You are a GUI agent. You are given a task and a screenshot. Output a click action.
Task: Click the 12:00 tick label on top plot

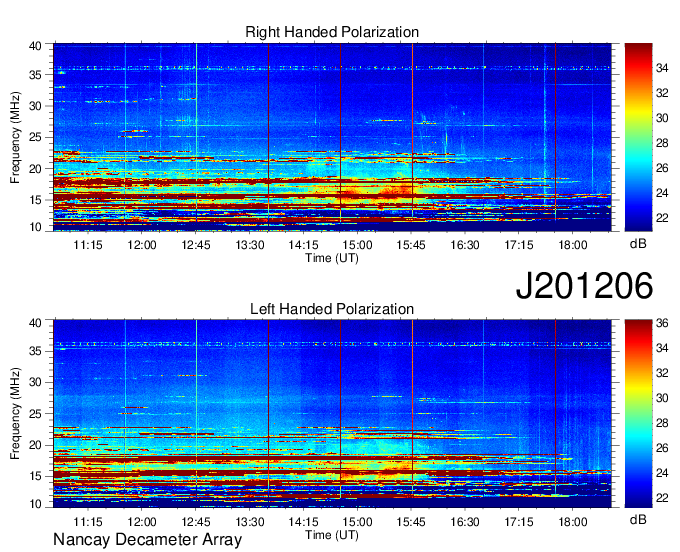(x=142, y=245)
